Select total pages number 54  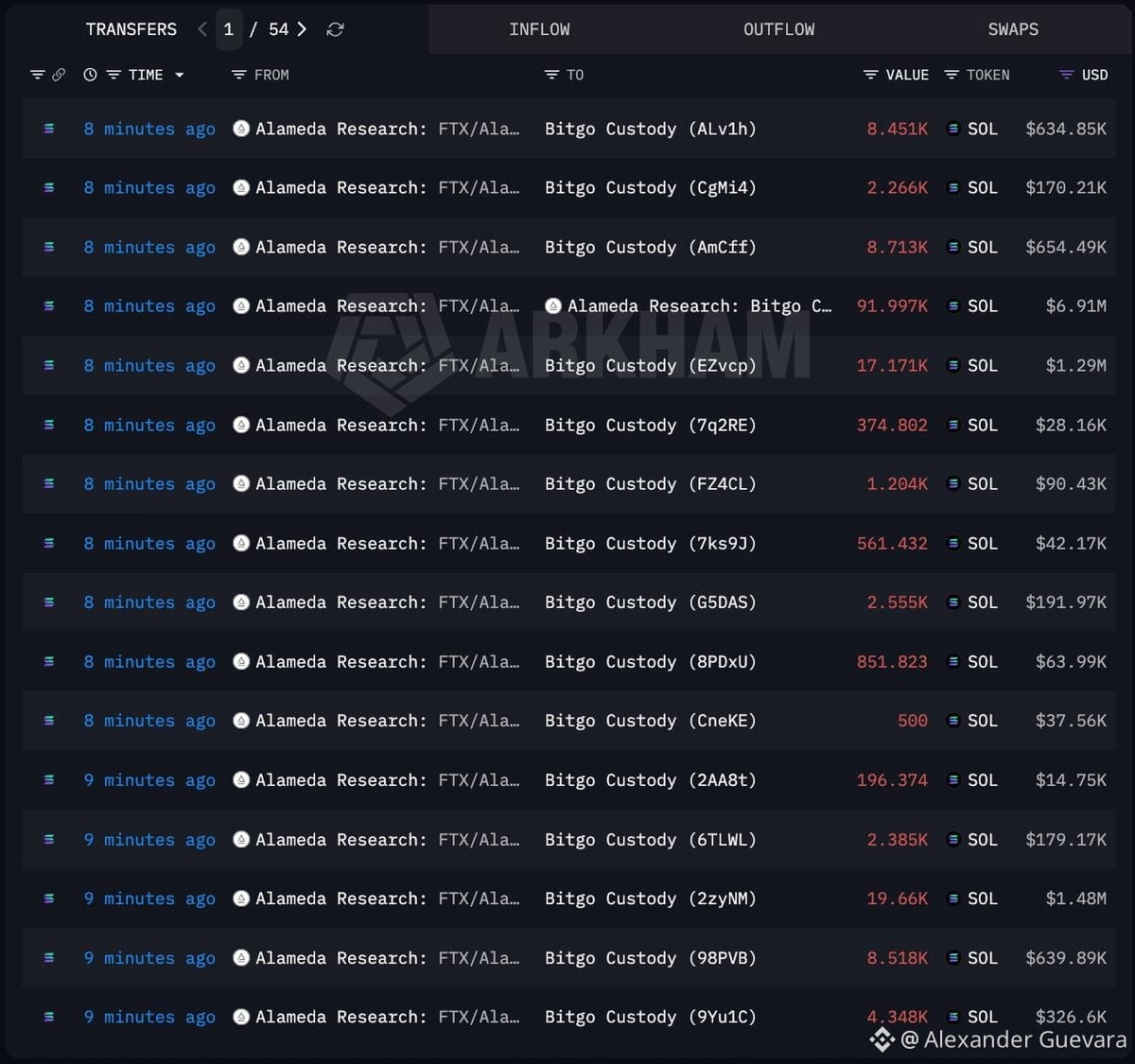click(x=279, y=29)
